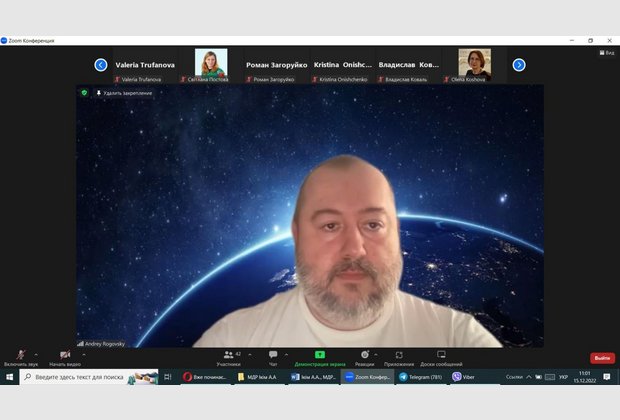Click the red Leave meeting button
620x420 pixels.
(602, 358)
